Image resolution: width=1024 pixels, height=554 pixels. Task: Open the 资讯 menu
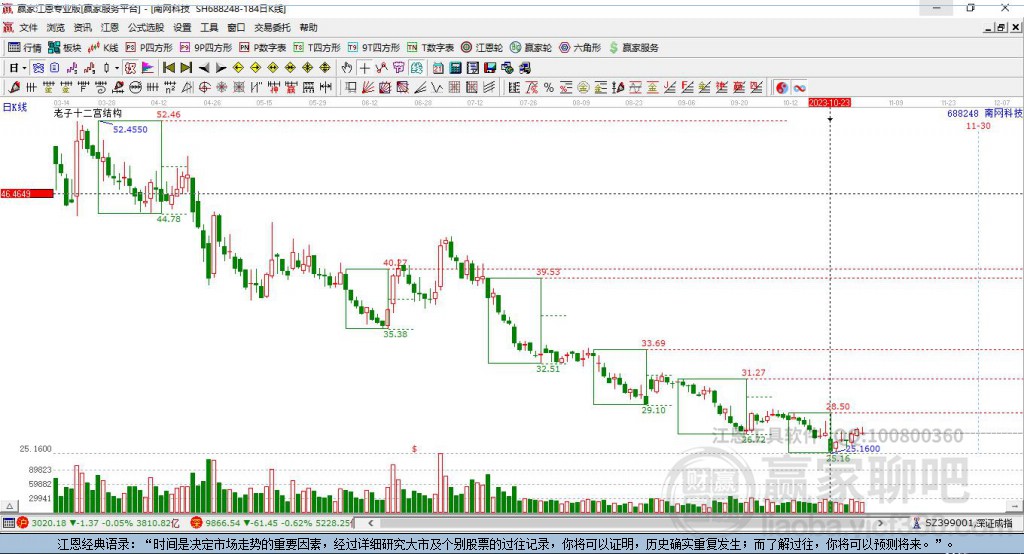82,27
